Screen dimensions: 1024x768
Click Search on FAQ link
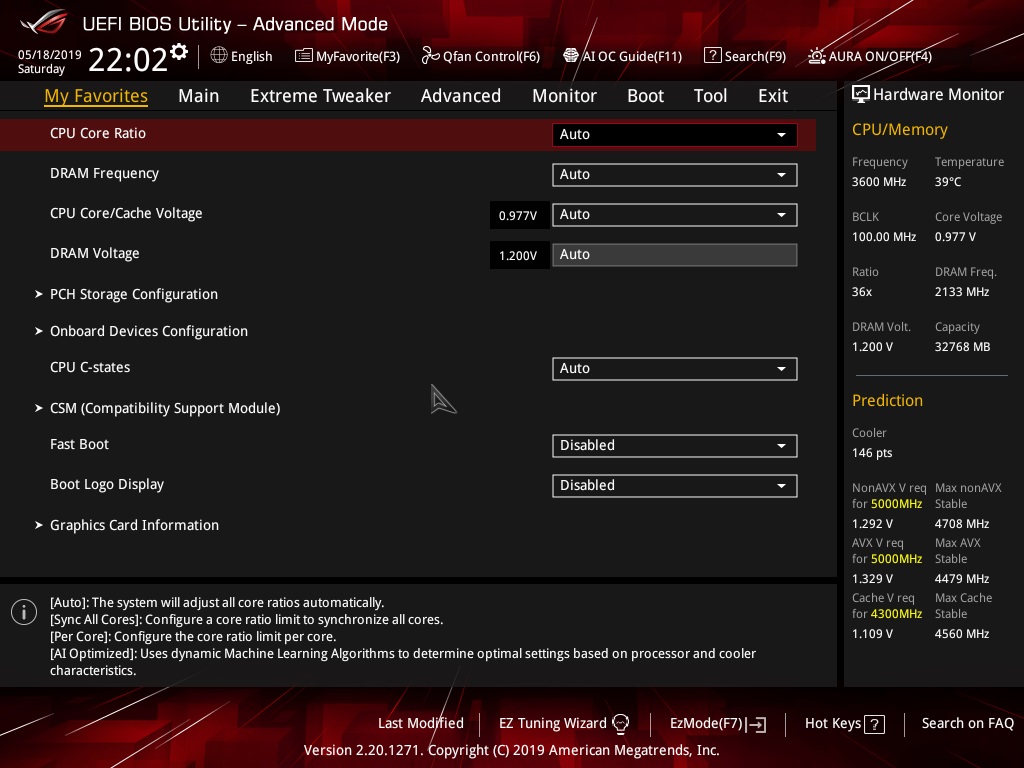(967, 724)
